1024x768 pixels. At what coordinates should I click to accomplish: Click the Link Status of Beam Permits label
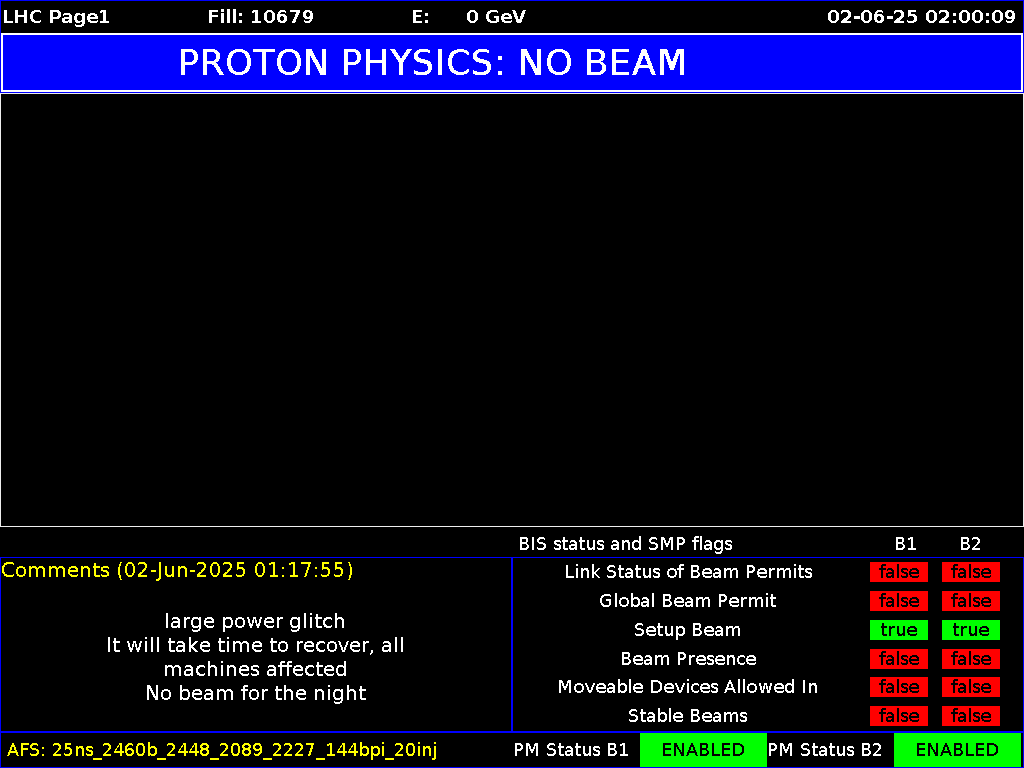click(688, 572)
